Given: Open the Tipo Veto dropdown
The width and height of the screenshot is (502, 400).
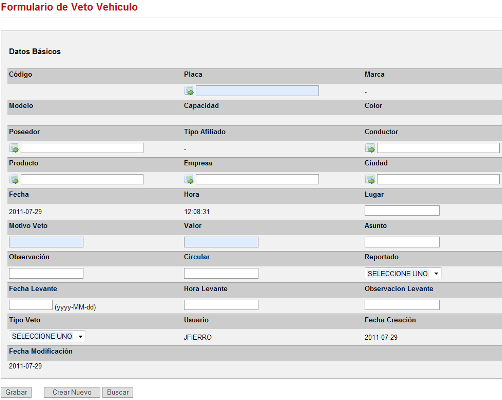Looking at the screenshot, I should (x=47, y=336).
